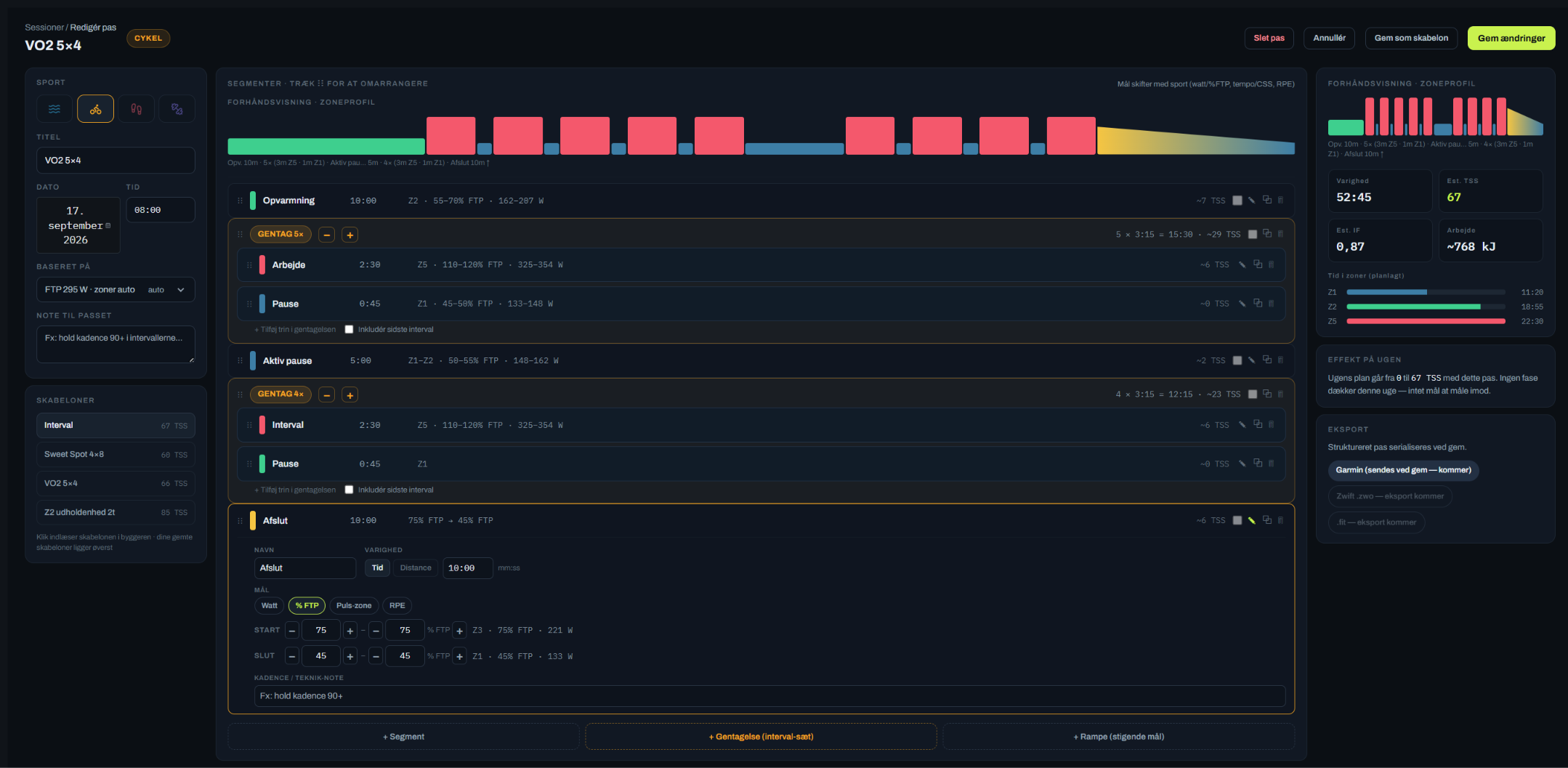Delete the Afslut segment
The height and width of the screenshot is (768, 1568).
pyautogui.click(x=1280, y=520)
